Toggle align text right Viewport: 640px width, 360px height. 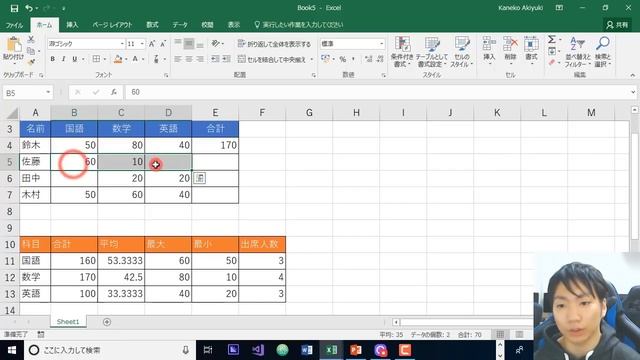pos(200,59)
